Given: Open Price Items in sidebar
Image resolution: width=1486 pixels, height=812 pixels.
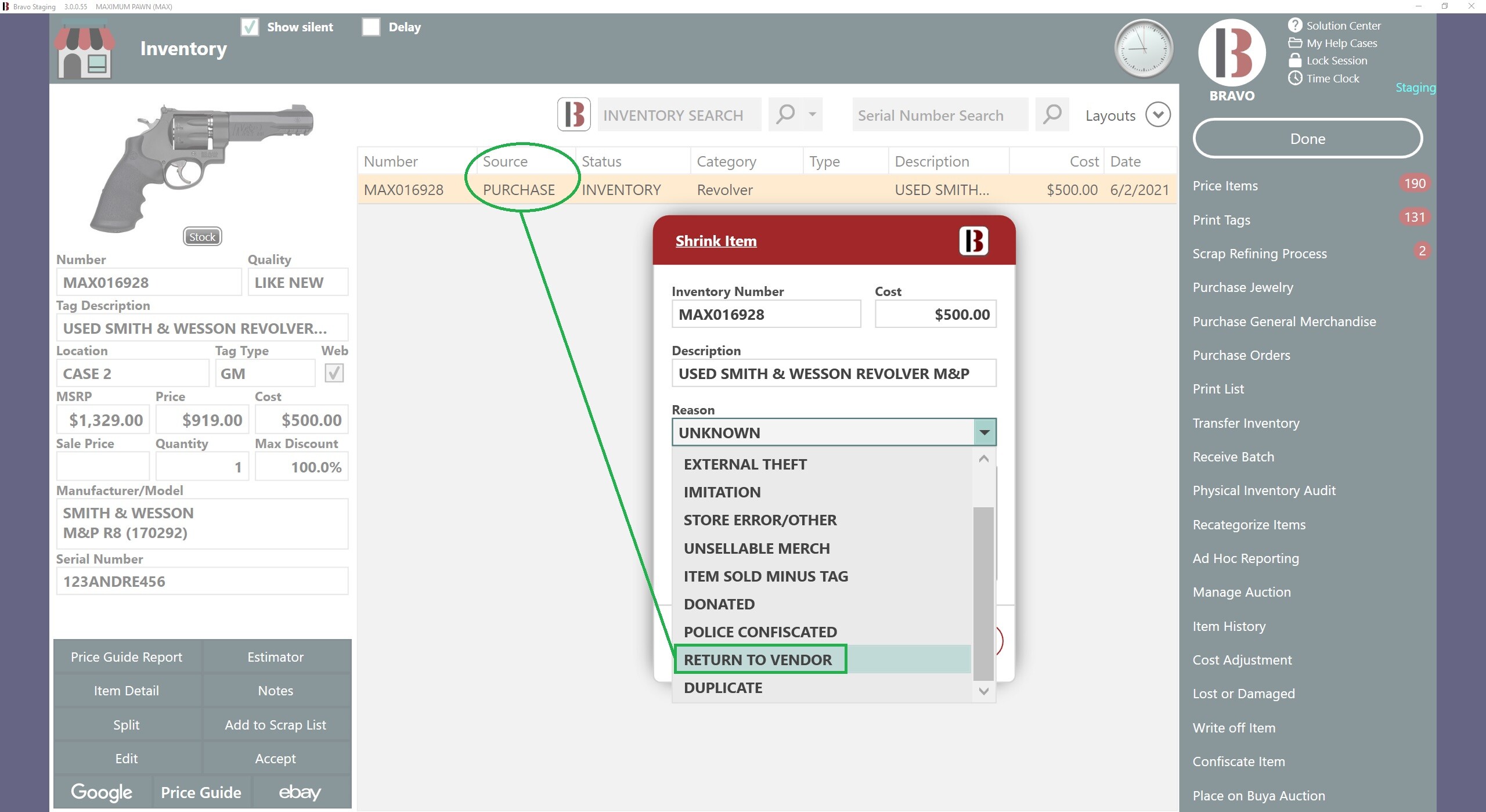Looking at the screenshot, I should [1225, 186].
